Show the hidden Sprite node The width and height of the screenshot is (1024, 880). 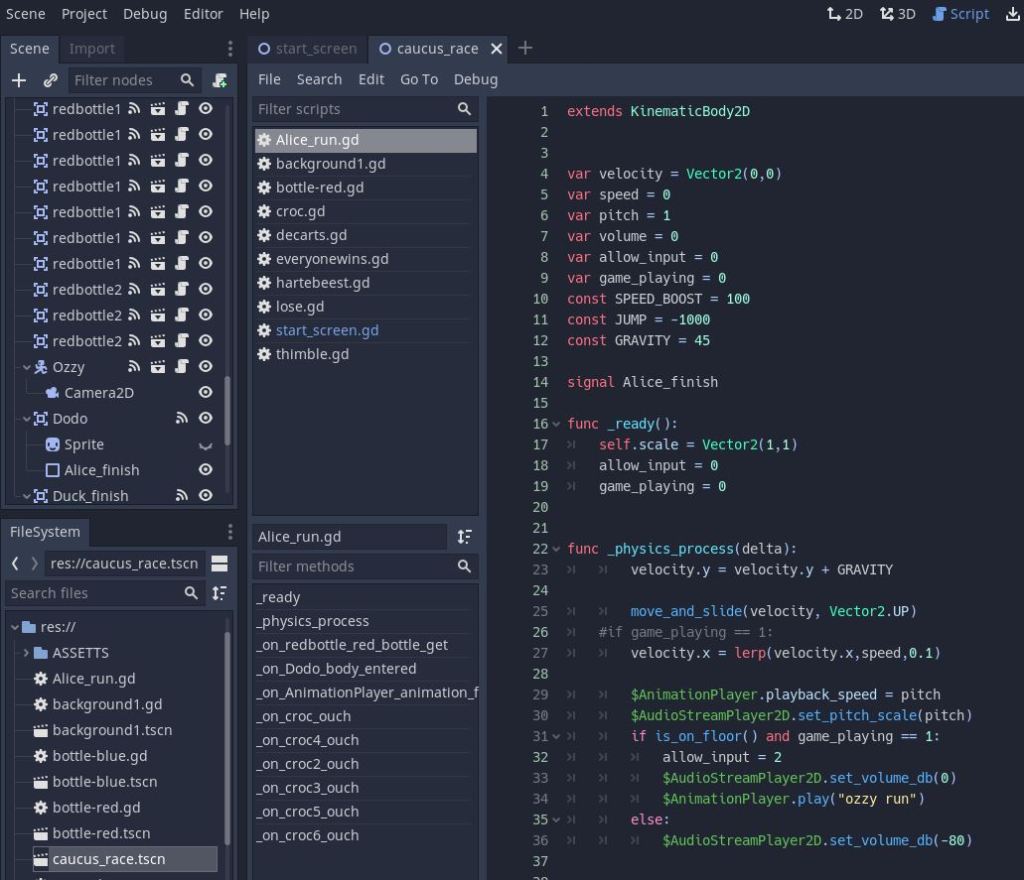tap(206, 445)
